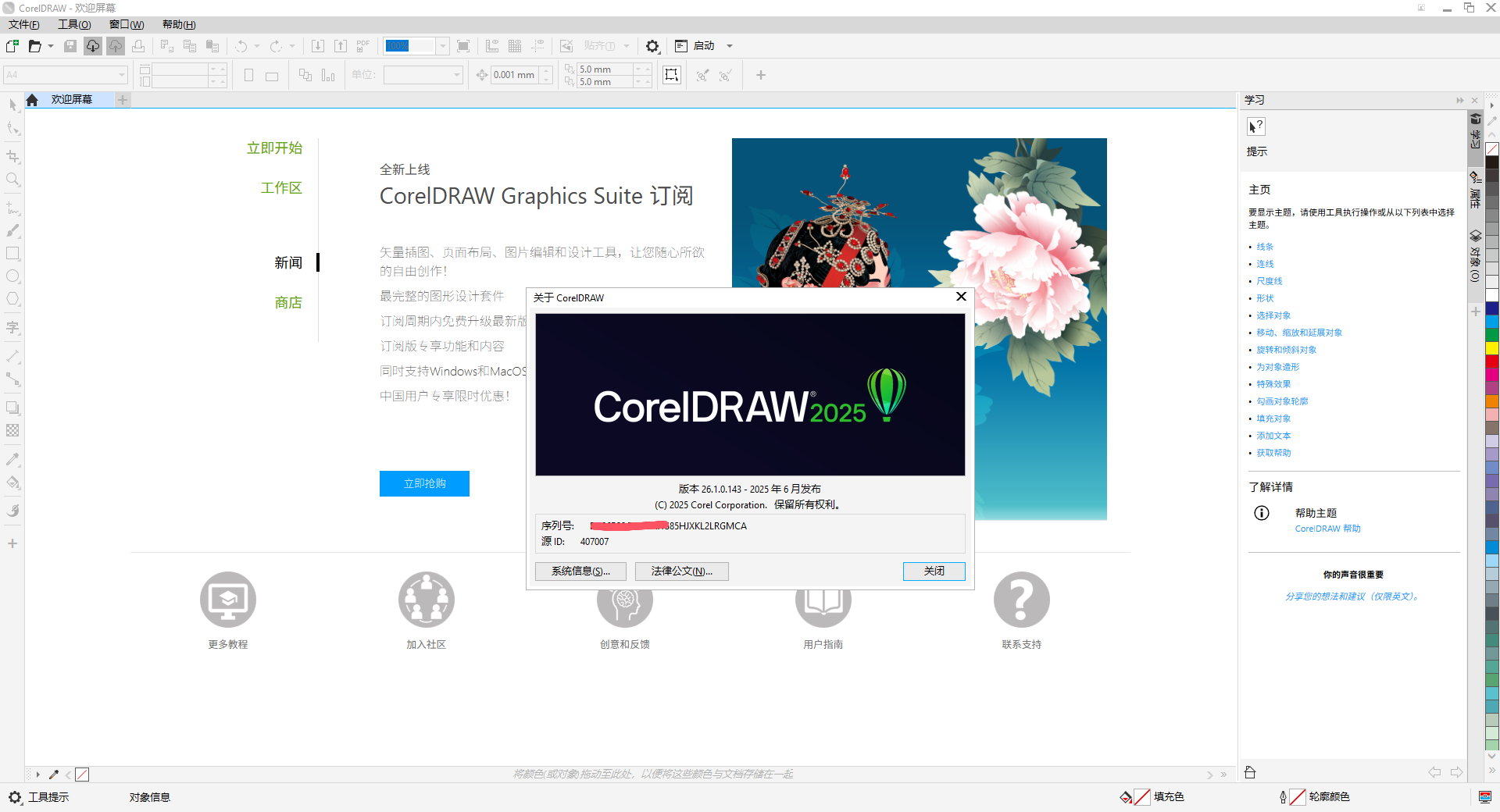
Task: Pick the Eyedropper tool
Action: pyautogui.click(x=12, y=459)
